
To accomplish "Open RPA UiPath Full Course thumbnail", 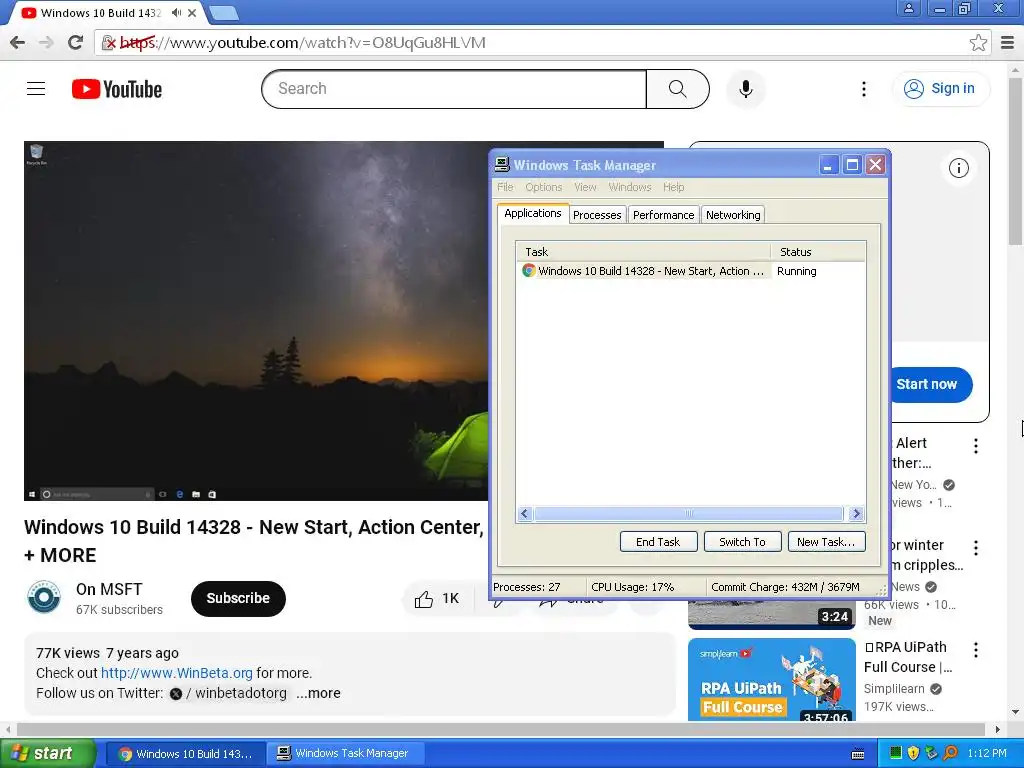I will tap(772, 680).
